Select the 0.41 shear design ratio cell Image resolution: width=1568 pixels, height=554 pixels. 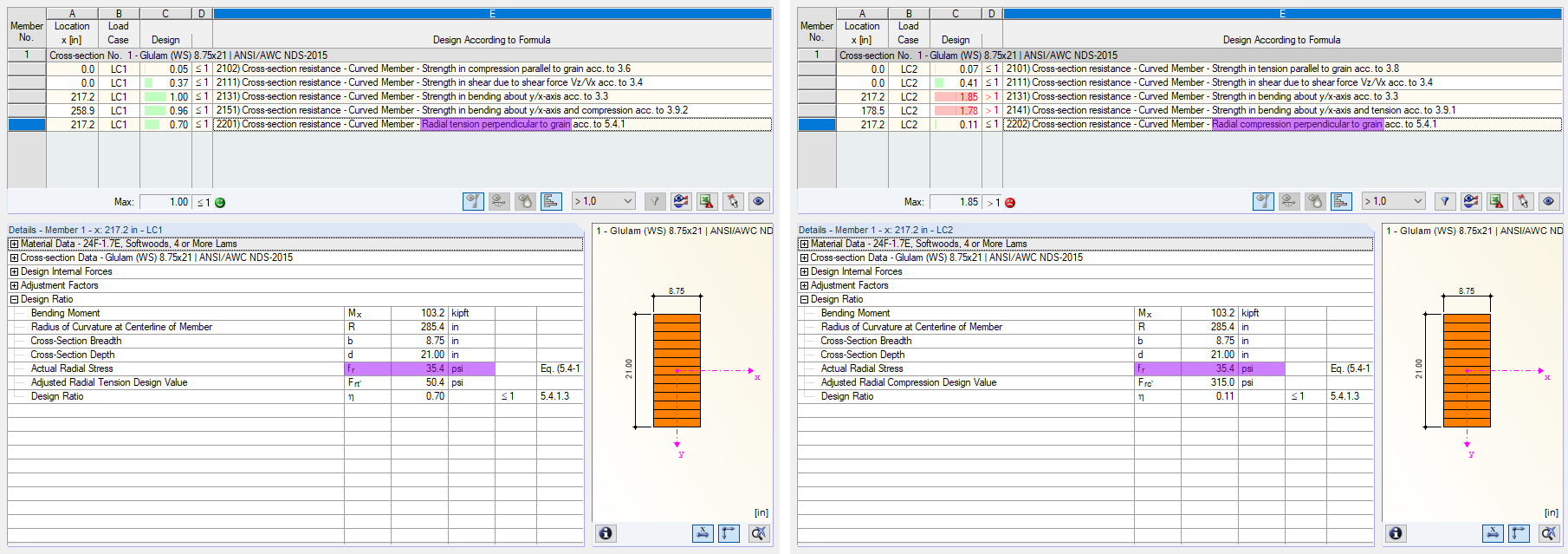click(x=956, y=82)
